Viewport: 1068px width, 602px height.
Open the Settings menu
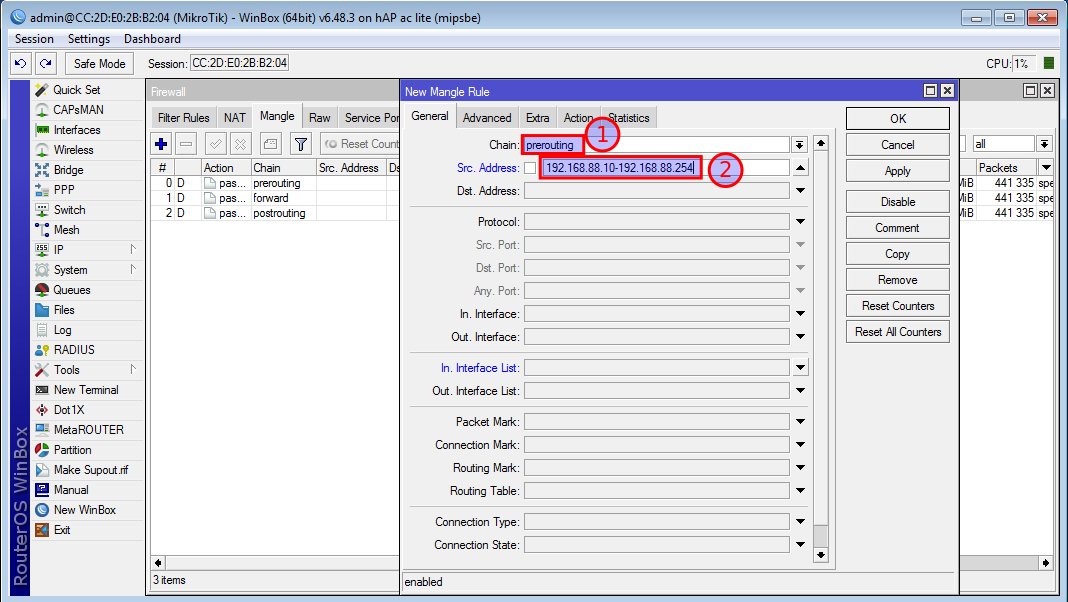[x=89, y=39]
